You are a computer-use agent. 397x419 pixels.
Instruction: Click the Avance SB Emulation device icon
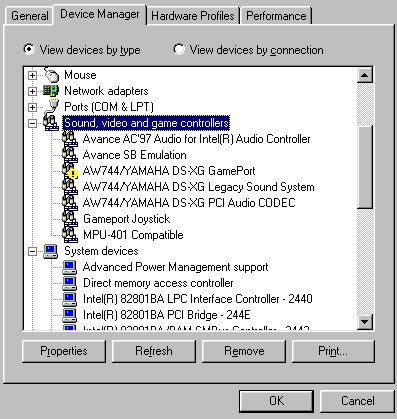tap(70, 155)
